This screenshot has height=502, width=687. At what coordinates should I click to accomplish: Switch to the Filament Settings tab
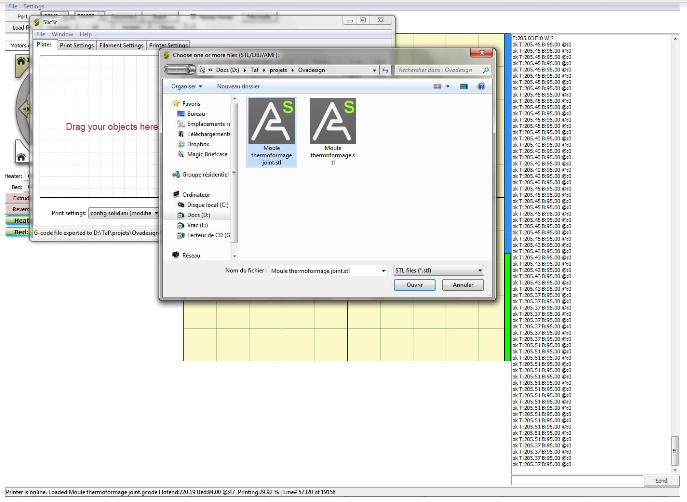point(121,45)
